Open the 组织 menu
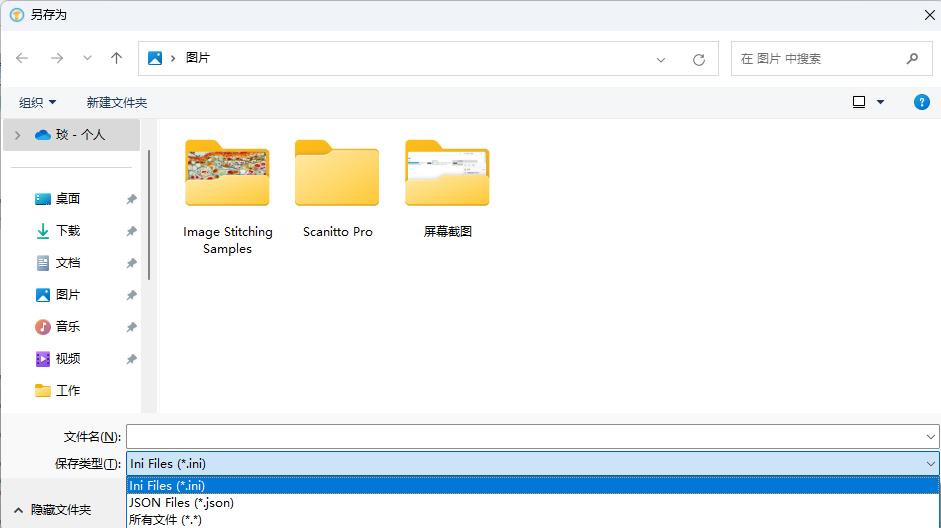The image size is (941, 528). point(38,102)
